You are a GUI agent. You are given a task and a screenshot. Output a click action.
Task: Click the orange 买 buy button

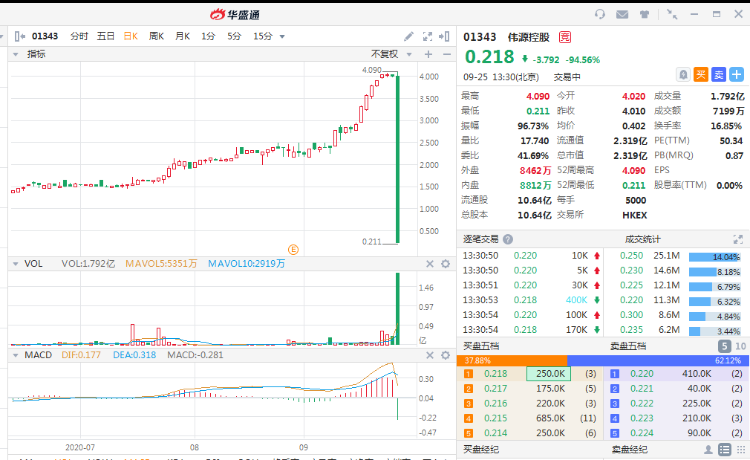[x=701, y=75]
